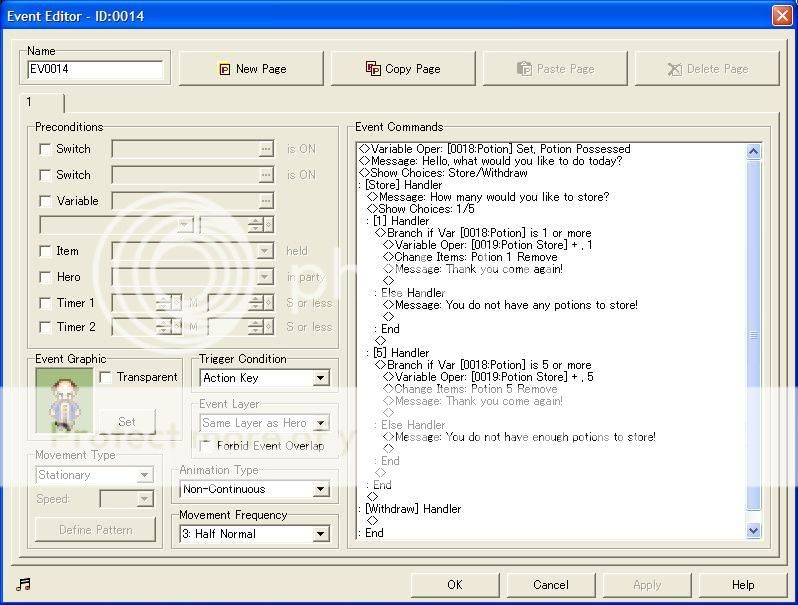Switch to page tab 1

(40, 102)
